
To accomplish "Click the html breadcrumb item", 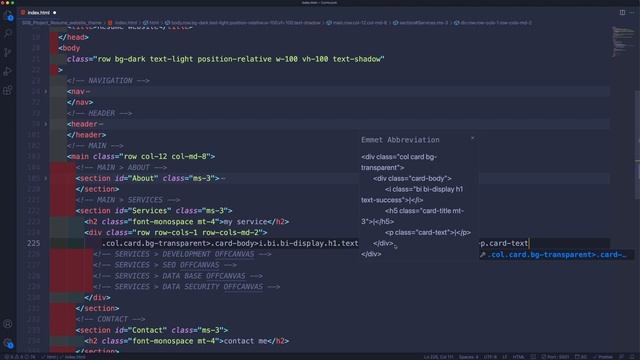I will (151, 23).
